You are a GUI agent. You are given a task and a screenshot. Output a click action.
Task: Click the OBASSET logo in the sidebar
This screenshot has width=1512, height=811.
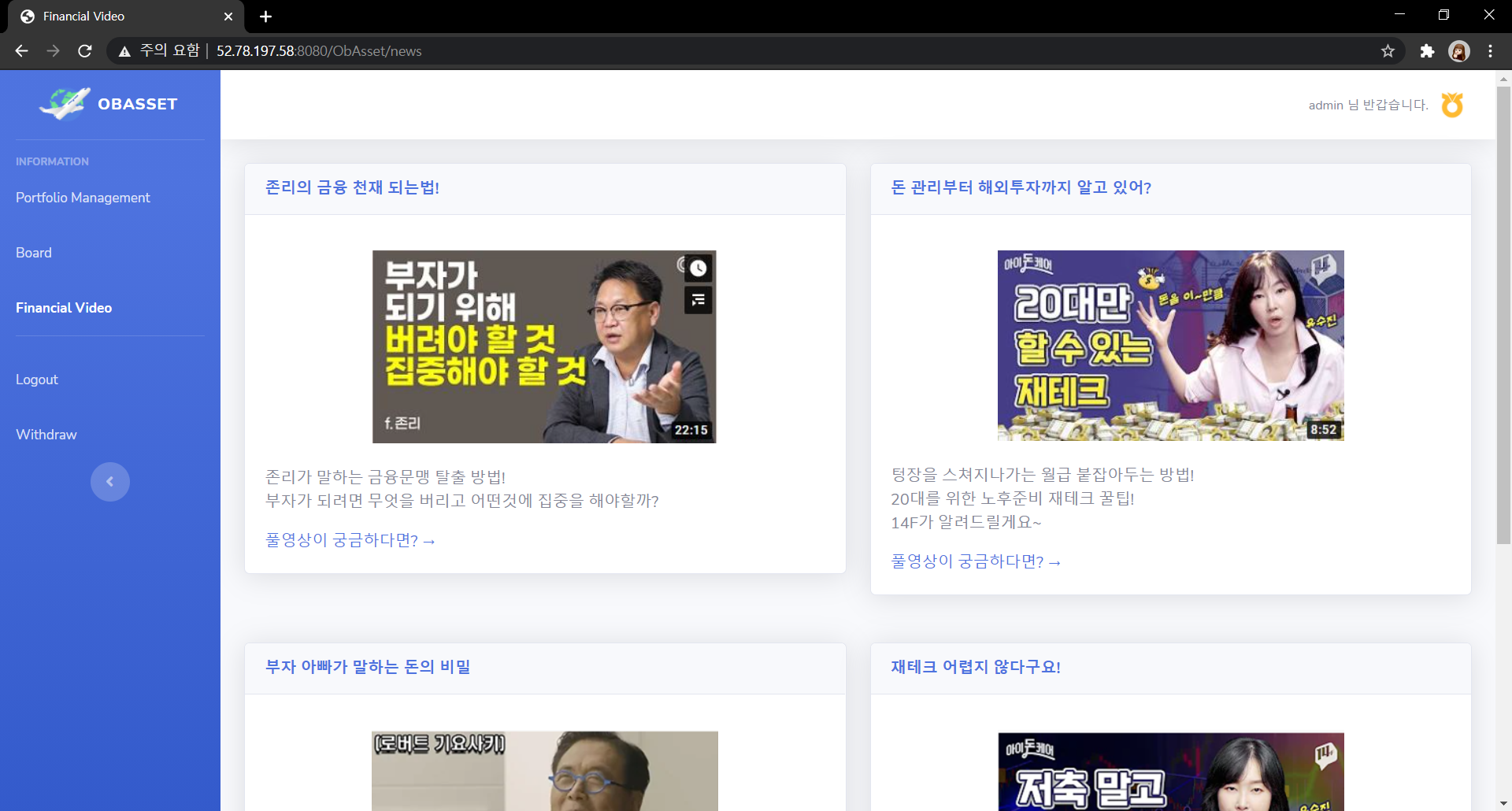tap(109, 103)
